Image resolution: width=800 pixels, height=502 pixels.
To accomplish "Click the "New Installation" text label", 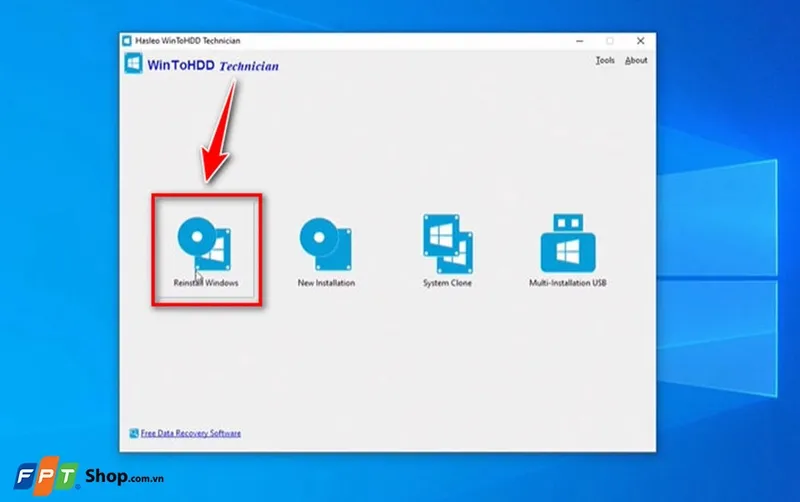I will 326,283.
